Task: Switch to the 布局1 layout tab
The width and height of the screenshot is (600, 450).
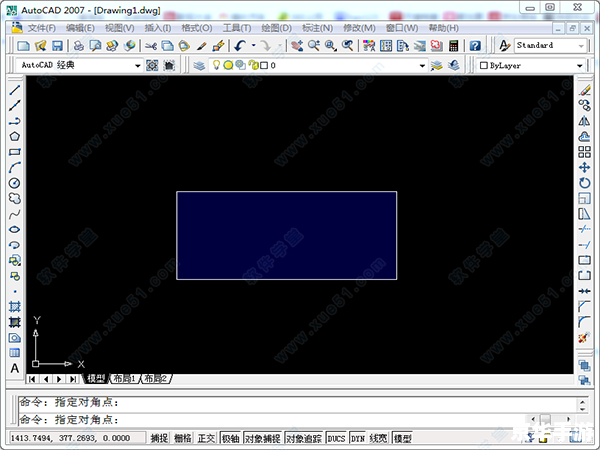Action: 125,379
